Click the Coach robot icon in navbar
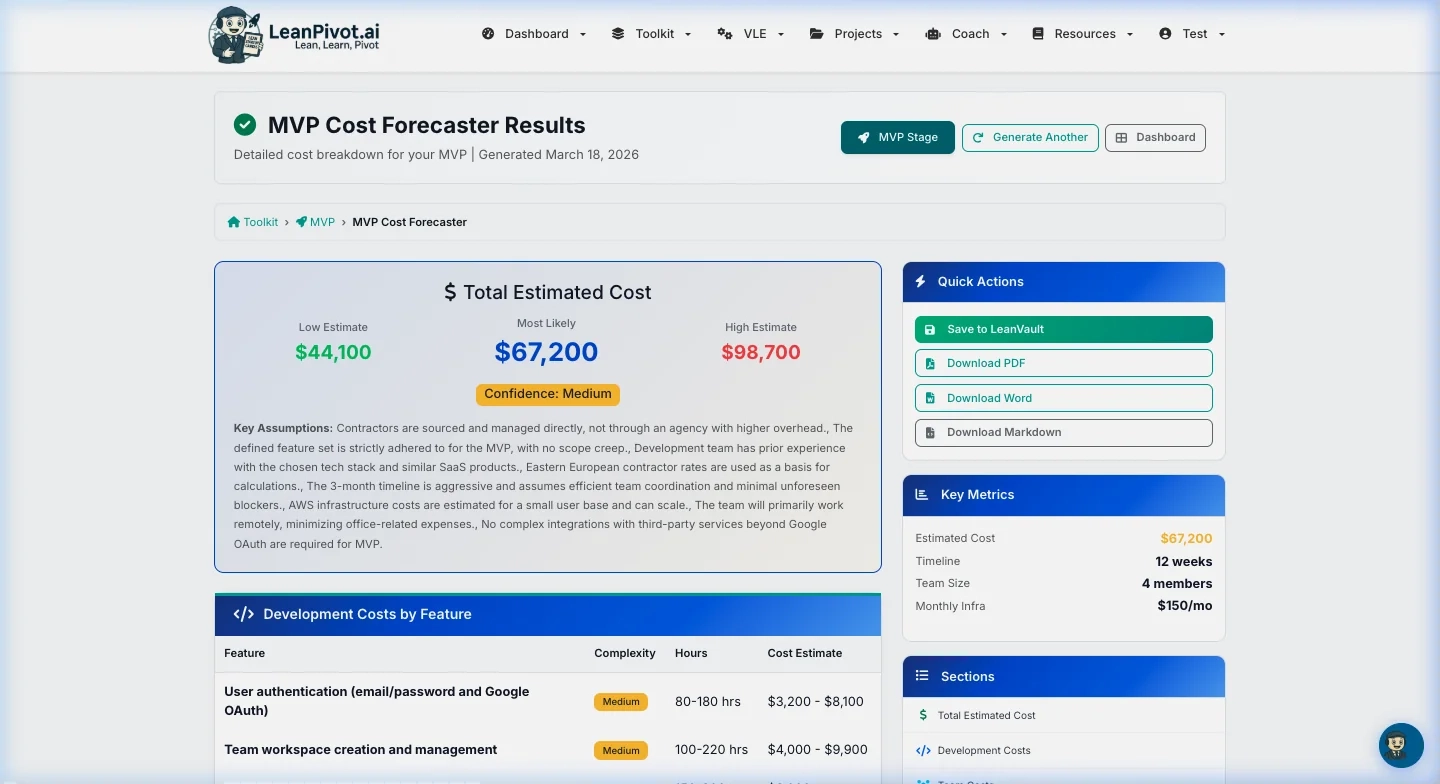Screen dimensions: 1440x784 pyautogui.click(x=933, y=33)
